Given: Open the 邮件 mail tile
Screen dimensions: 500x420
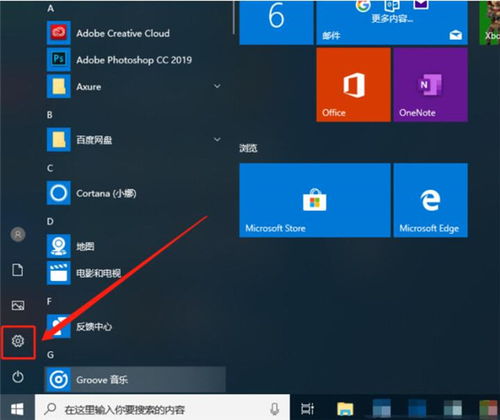Looking at the screenshot, I should [392, 22].
